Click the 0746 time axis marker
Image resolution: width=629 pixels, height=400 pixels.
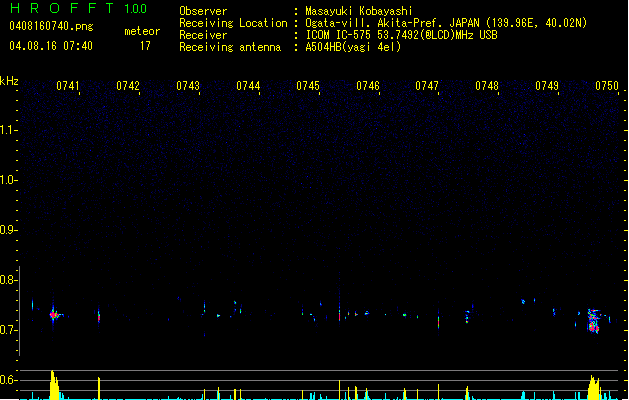click(368, 86)
